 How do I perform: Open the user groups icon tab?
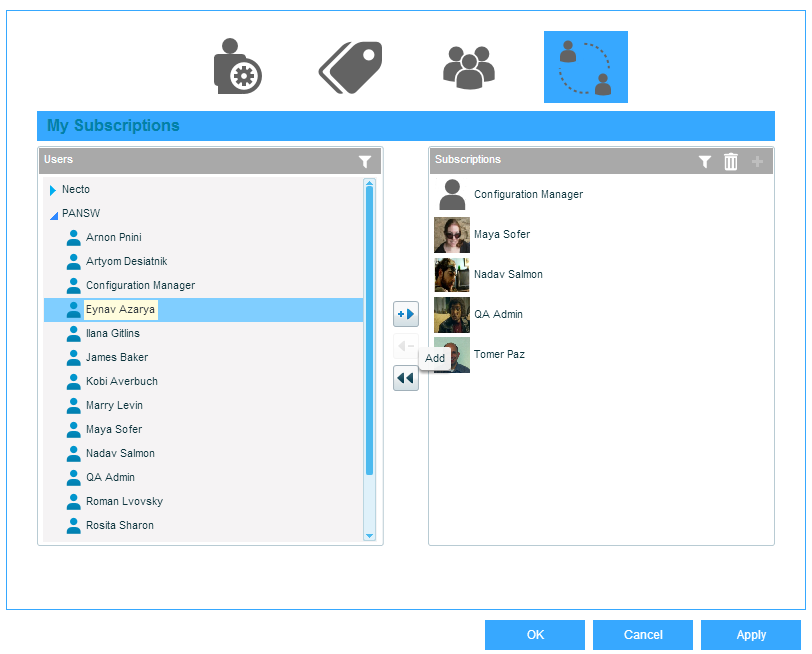click(x=468, y=67)
